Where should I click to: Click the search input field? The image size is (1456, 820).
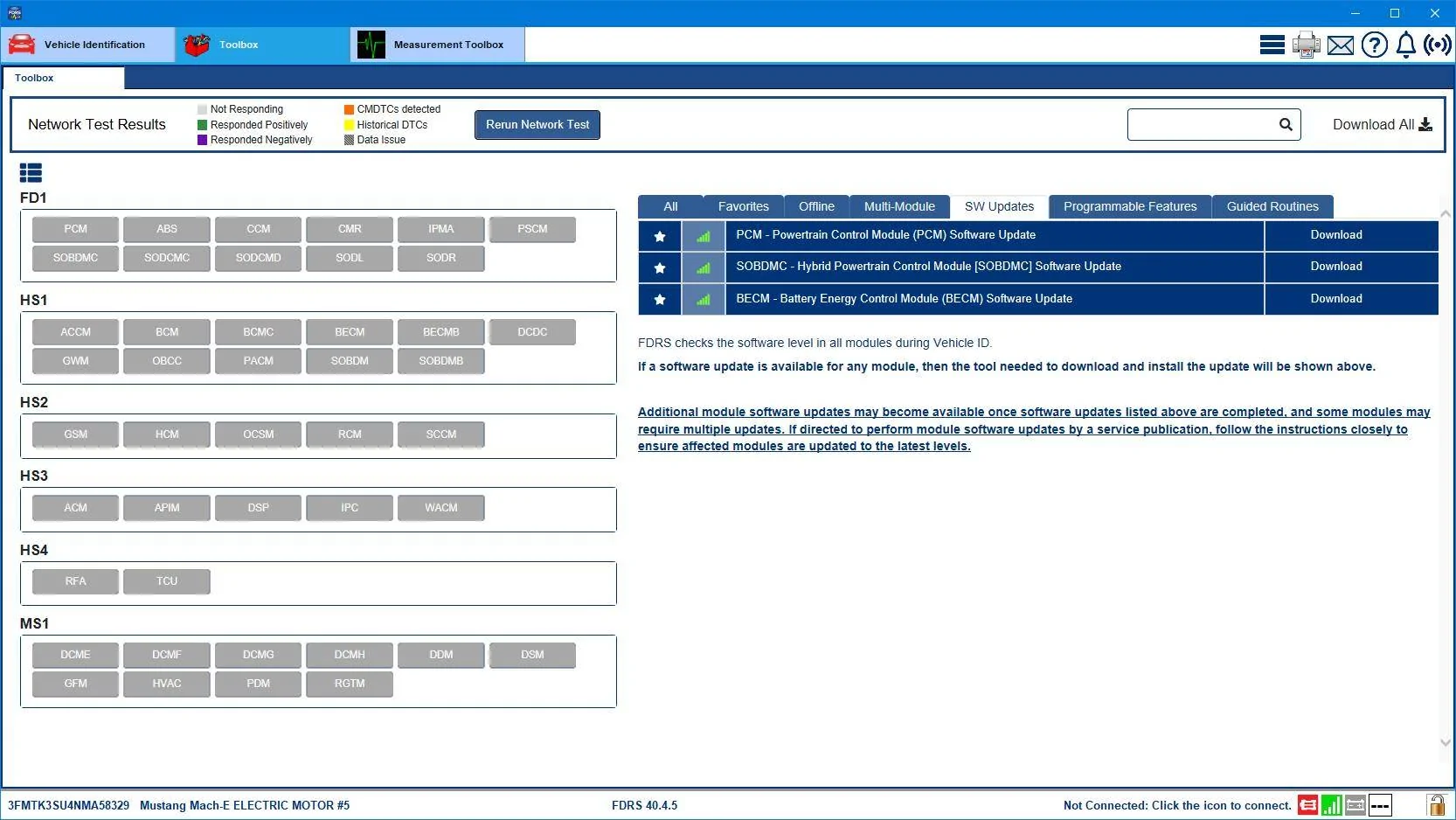(x=1202, y=124)
